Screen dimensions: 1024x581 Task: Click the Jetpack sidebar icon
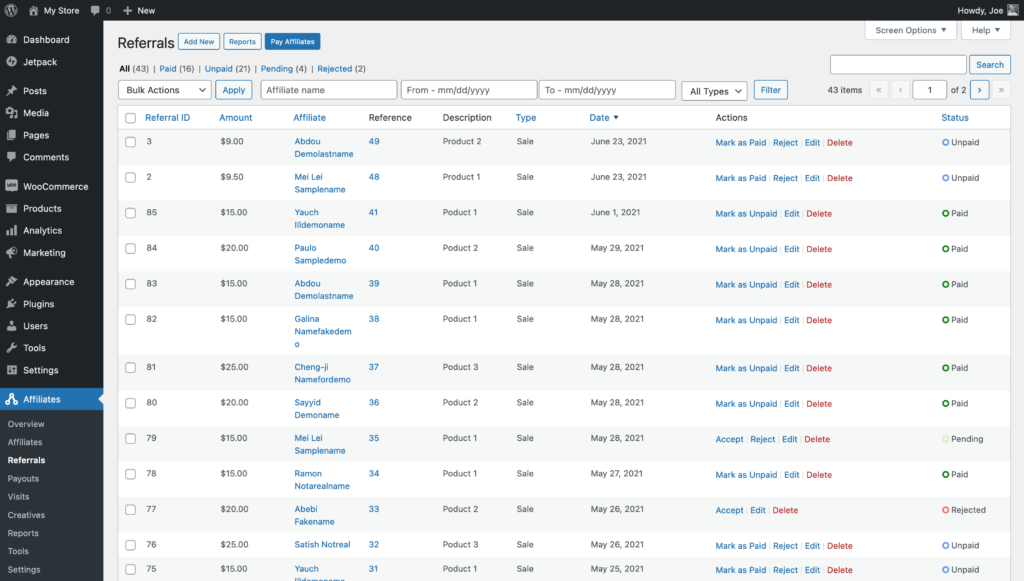(x=11, y=62)
